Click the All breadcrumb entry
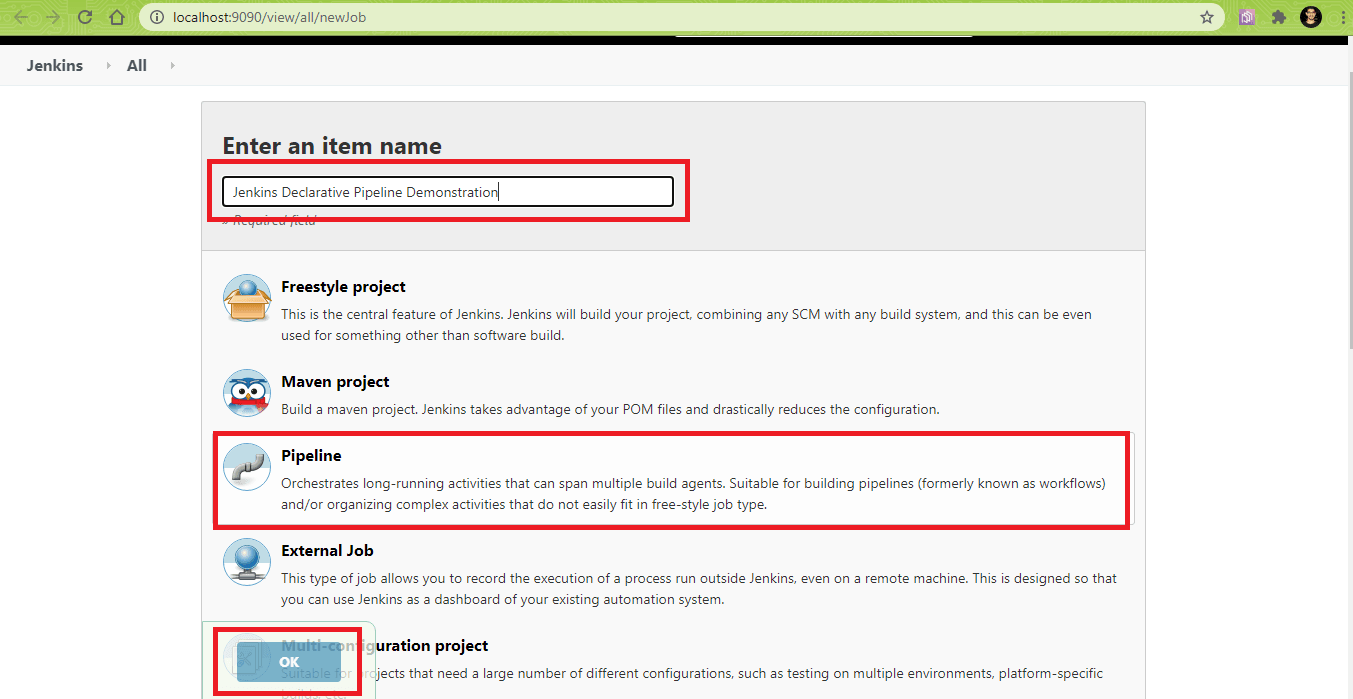 click(x=136, y=65)
